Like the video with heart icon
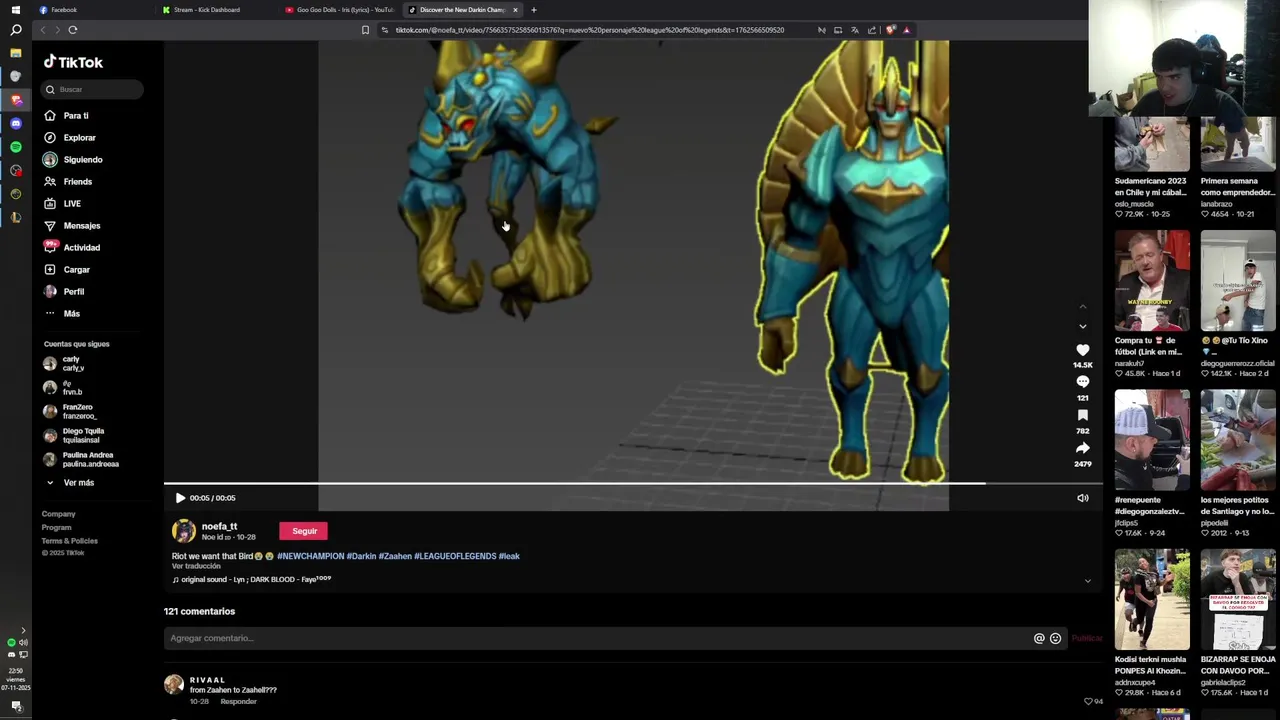The width and height of the screenshot is (1280, 720). 1082,350
